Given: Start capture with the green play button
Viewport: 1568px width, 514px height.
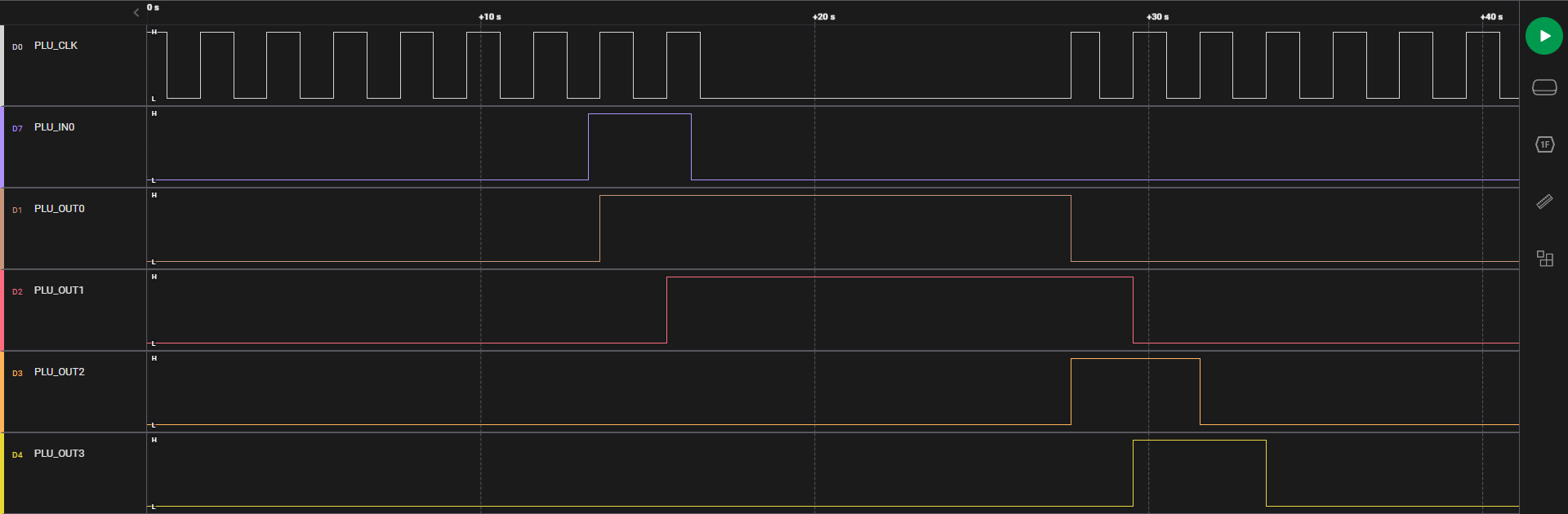Looking at the screenshot, I should 1543,36.
